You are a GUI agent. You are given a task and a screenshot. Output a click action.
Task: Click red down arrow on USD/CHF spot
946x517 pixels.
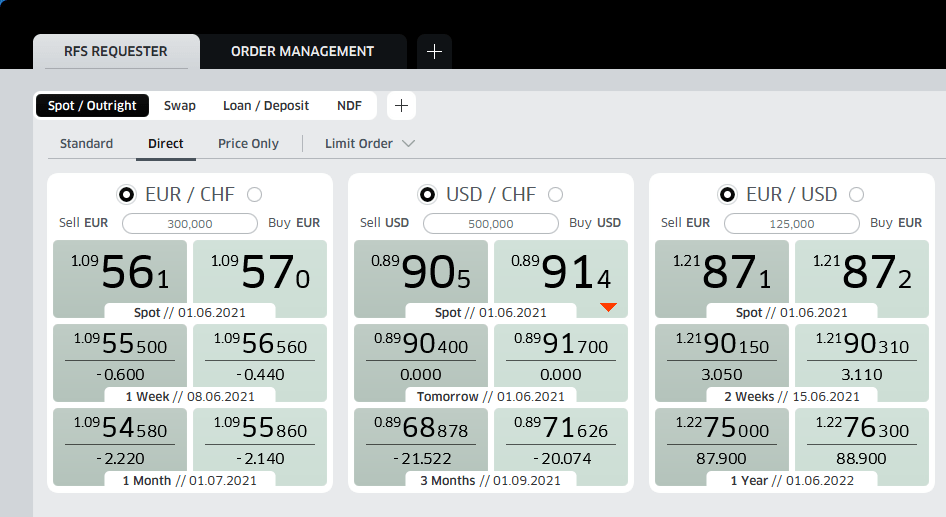608,307
